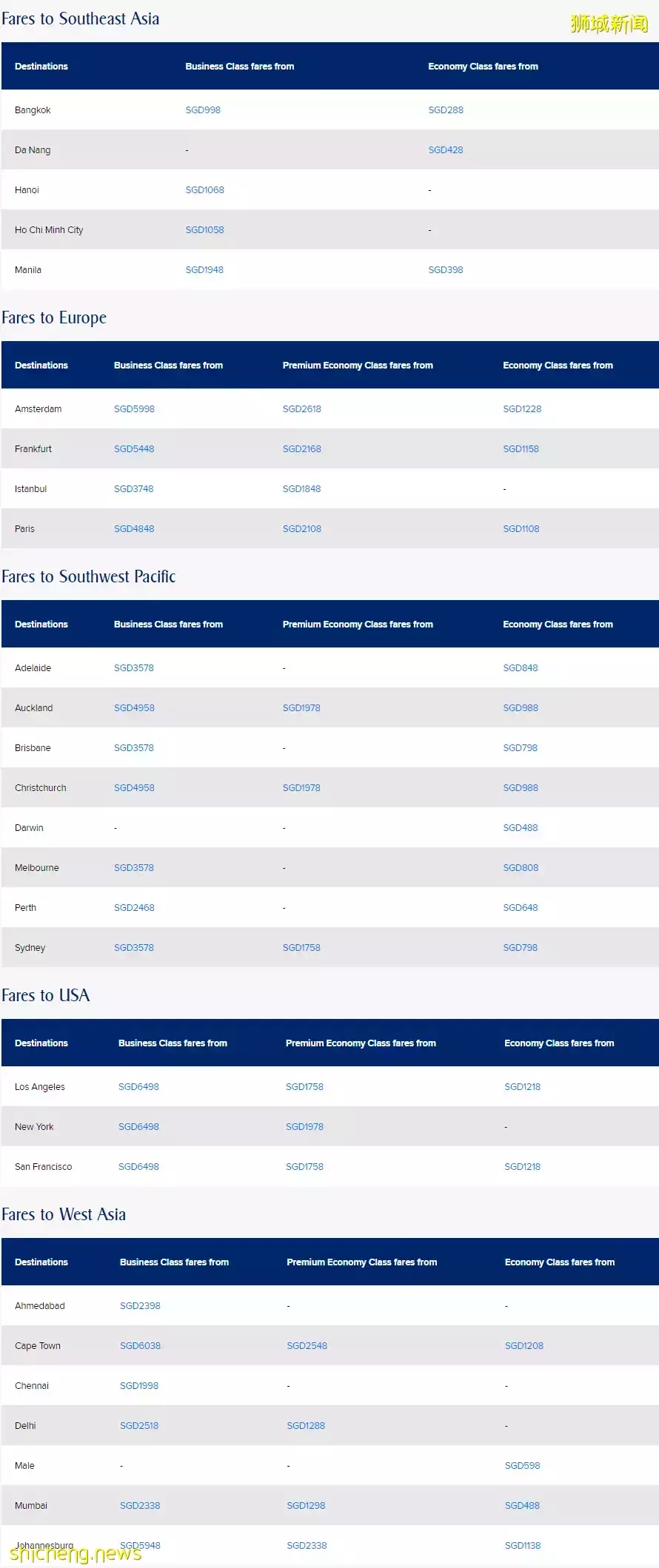Image resolution: width=659 pixels, height=1568 pixels.
Task: Click Los Angeles Economy fare SGD1218
Action: point(523,1087)
